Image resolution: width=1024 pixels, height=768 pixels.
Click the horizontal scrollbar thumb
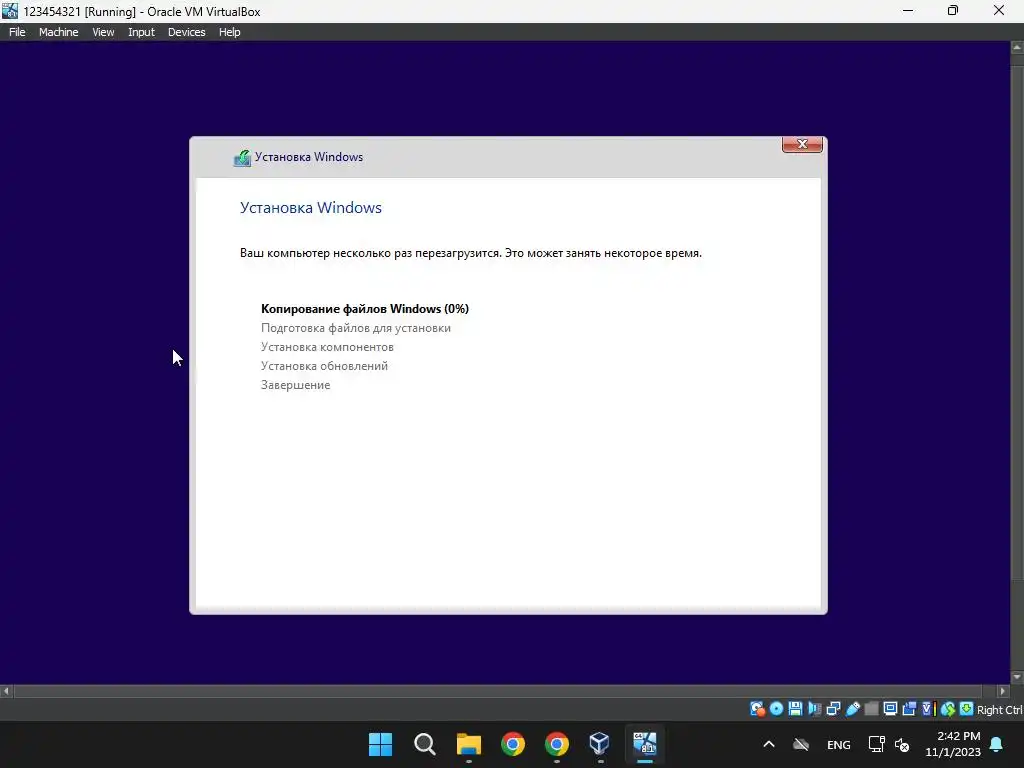pyautogui.click(x=498, y=690)
